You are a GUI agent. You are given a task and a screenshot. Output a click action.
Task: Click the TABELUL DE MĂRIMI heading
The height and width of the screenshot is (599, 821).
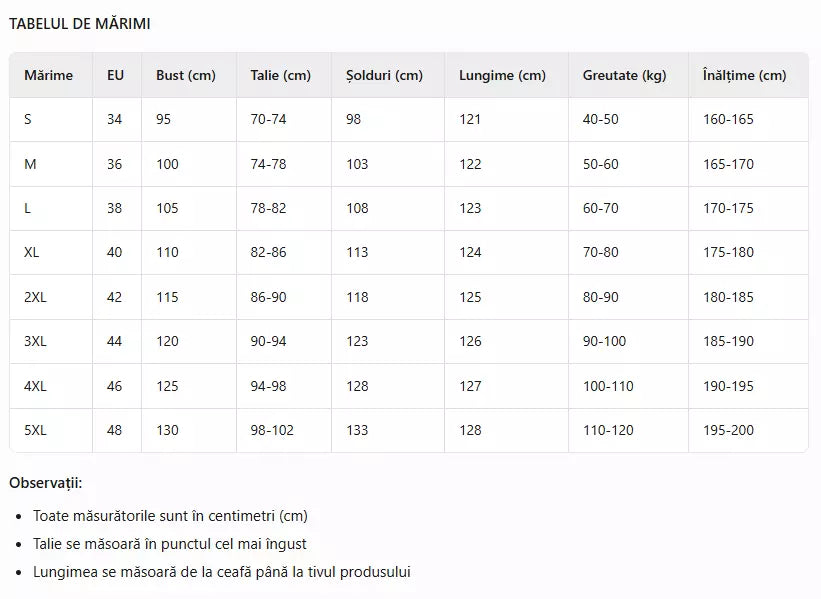coord(80,24)
